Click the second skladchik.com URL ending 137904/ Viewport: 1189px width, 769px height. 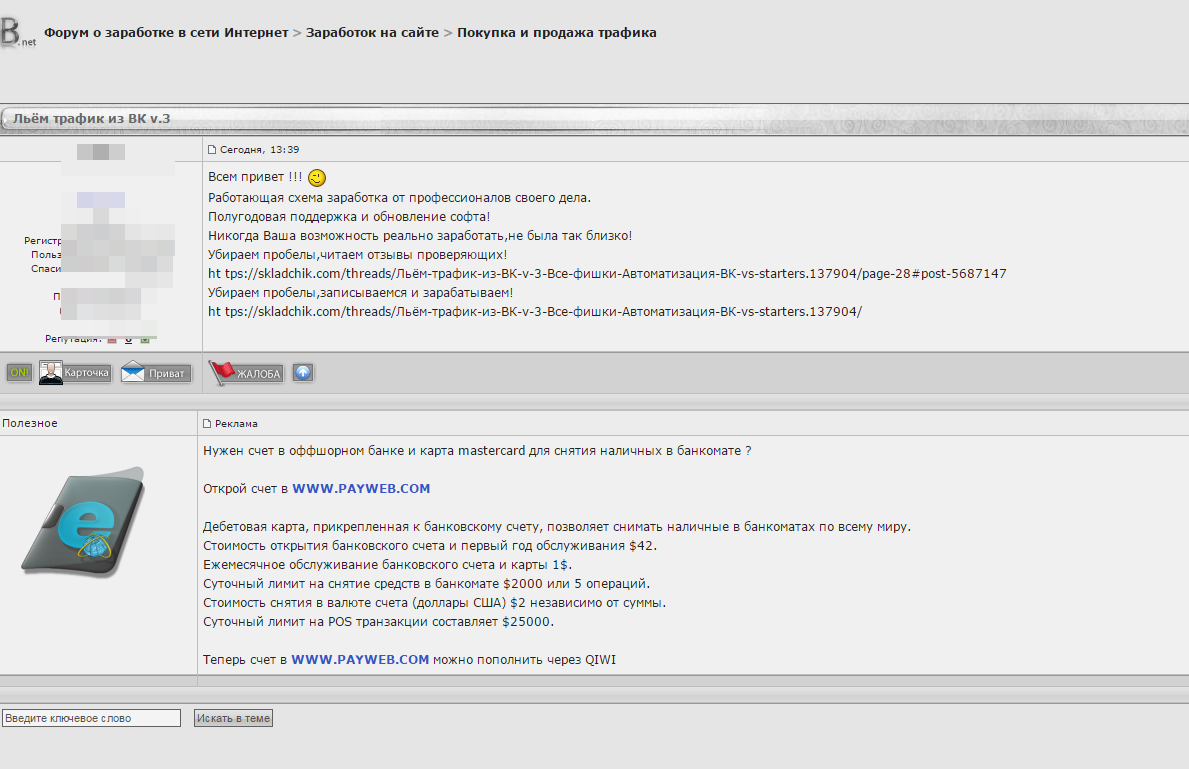coord(535,312)
